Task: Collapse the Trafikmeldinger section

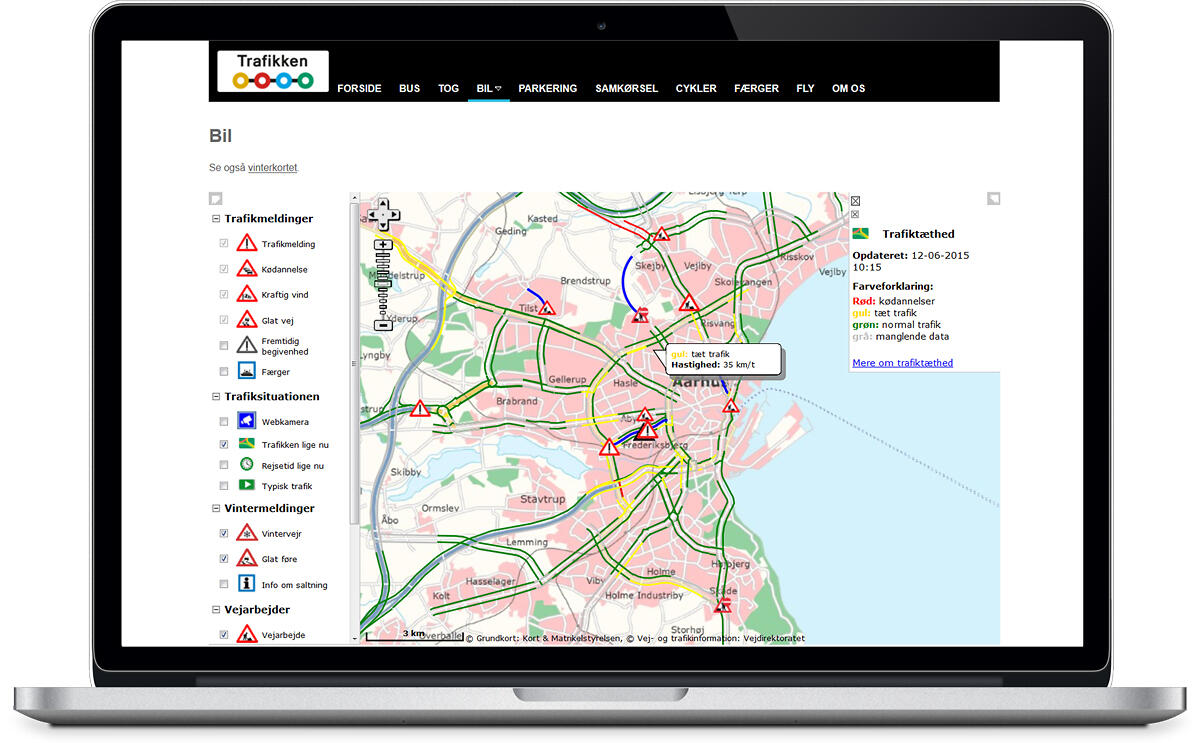Action: (215, 219)
